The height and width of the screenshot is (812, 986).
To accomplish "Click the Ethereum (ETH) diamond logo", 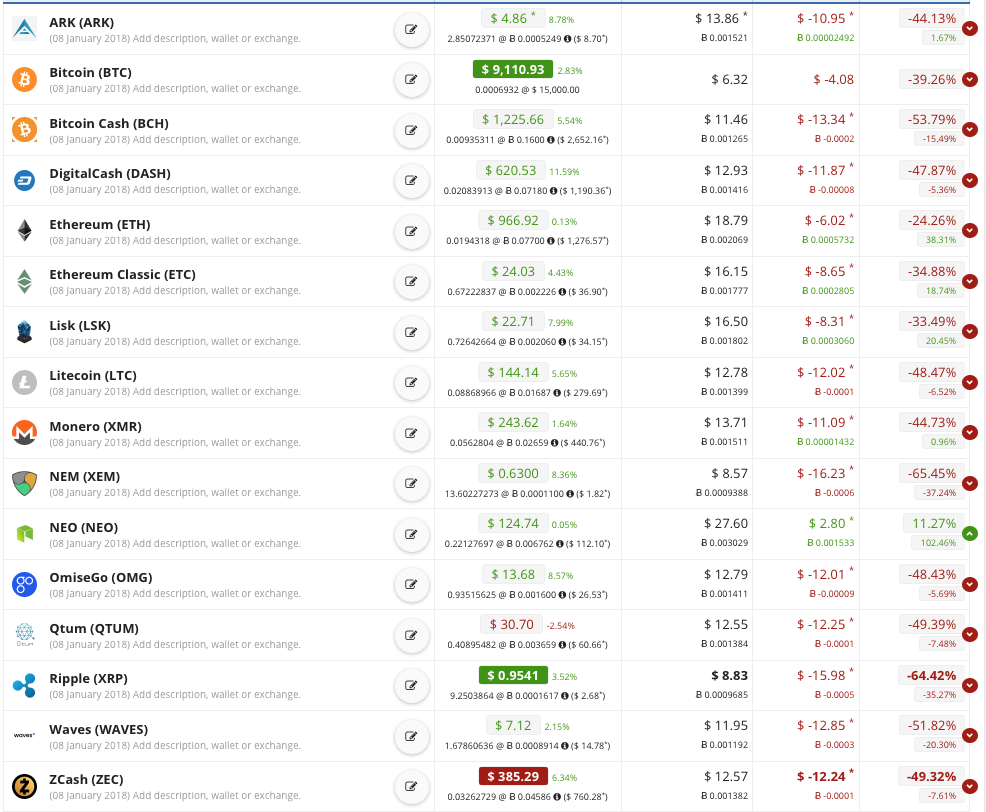I will [25, 231].
